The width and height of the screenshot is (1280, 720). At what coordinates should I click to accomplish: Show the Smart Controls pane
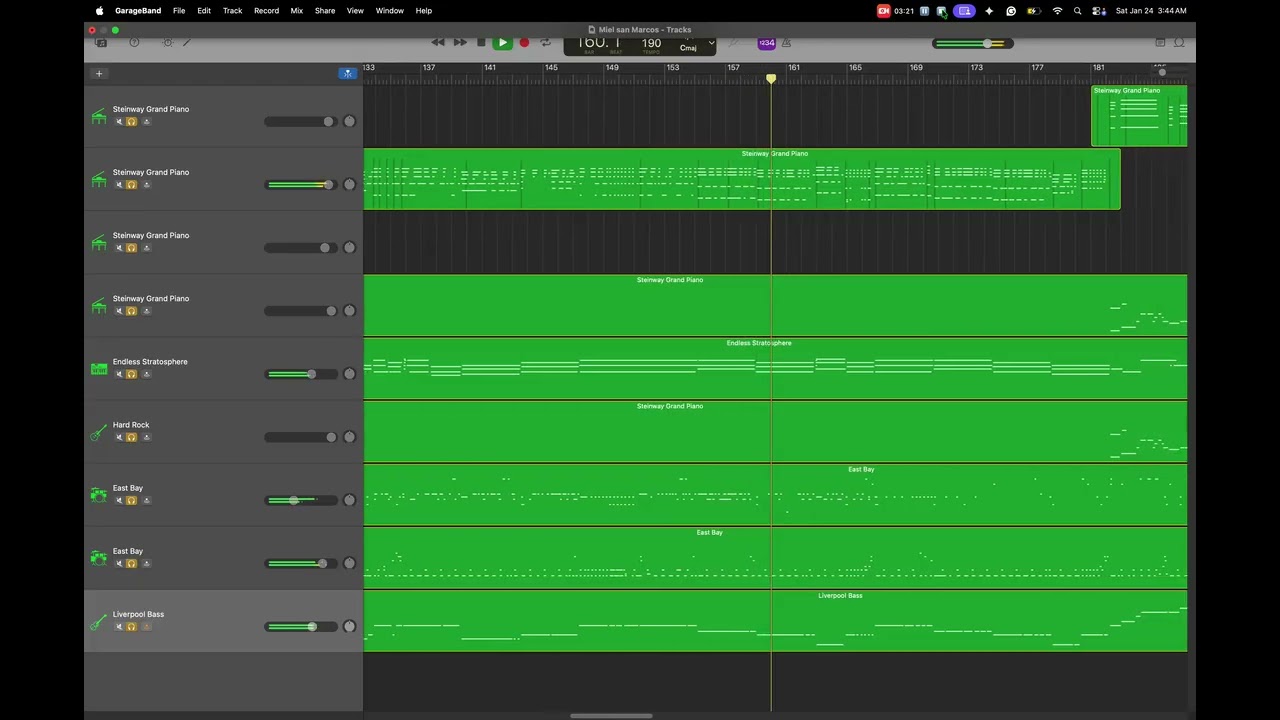(x=167, y=43)
